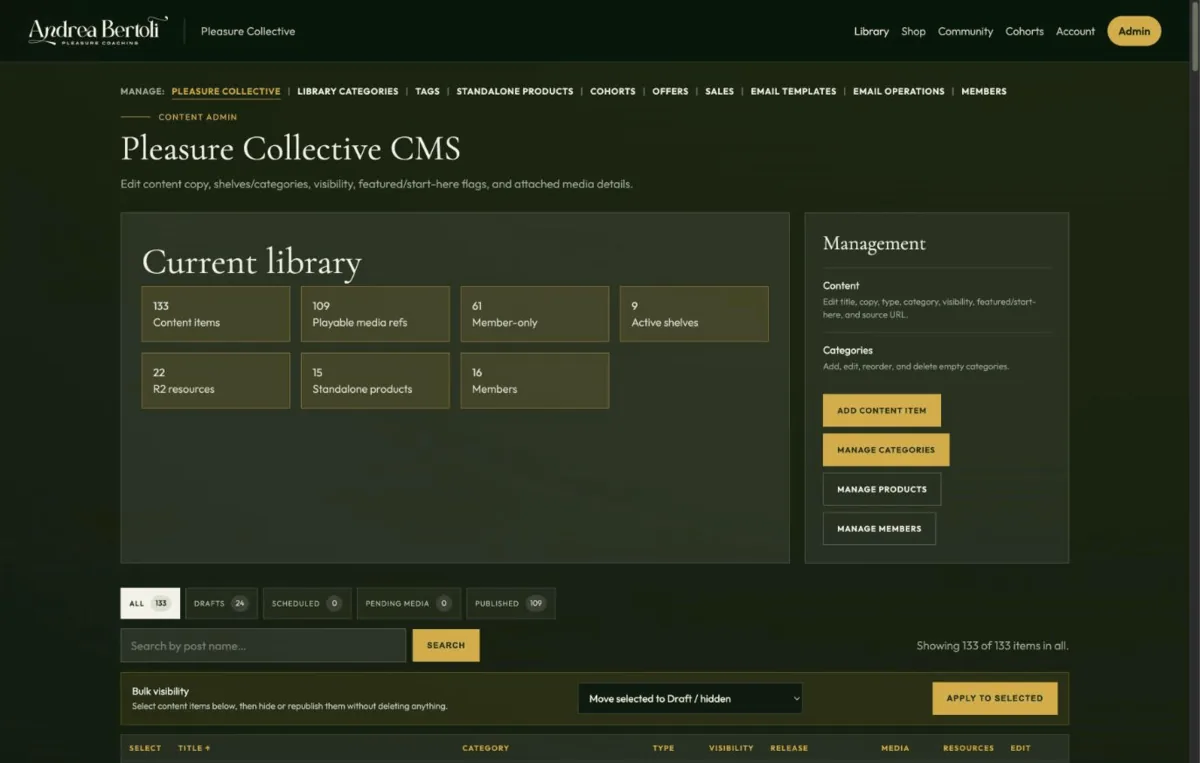Open the Account page
This screenshot has height=763, width=1200.
pyautogui.click(x=1075, y=31)
